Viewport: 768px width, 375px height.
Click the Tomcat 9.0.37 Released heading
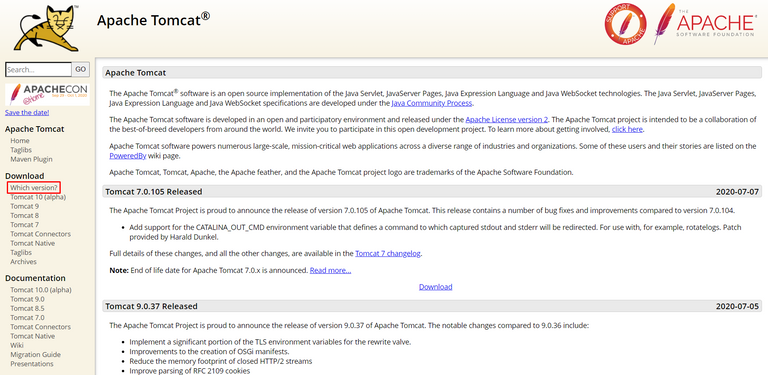tap(151, 306)
